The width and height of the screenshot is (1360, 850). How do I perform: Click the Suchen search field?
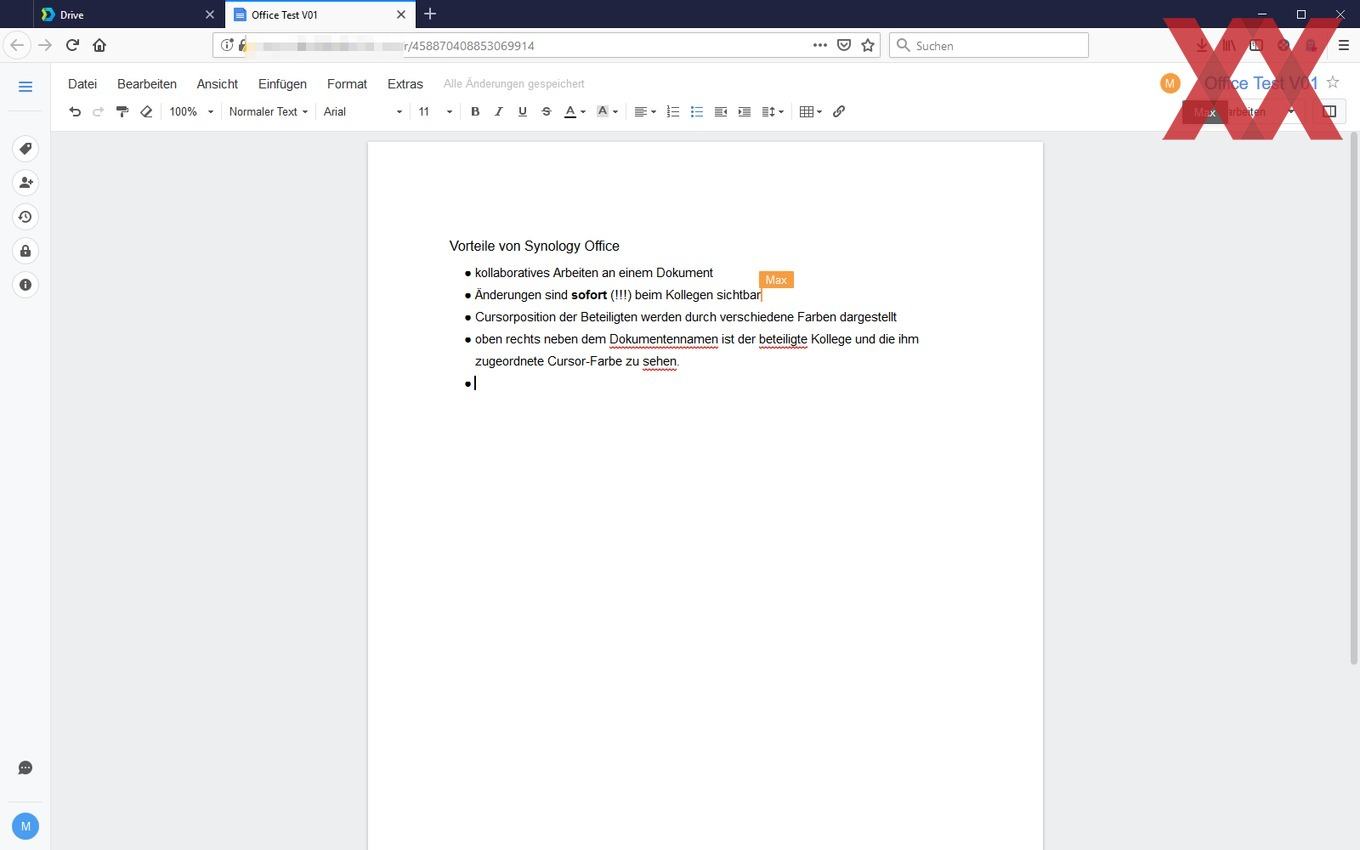coord(988,45)
